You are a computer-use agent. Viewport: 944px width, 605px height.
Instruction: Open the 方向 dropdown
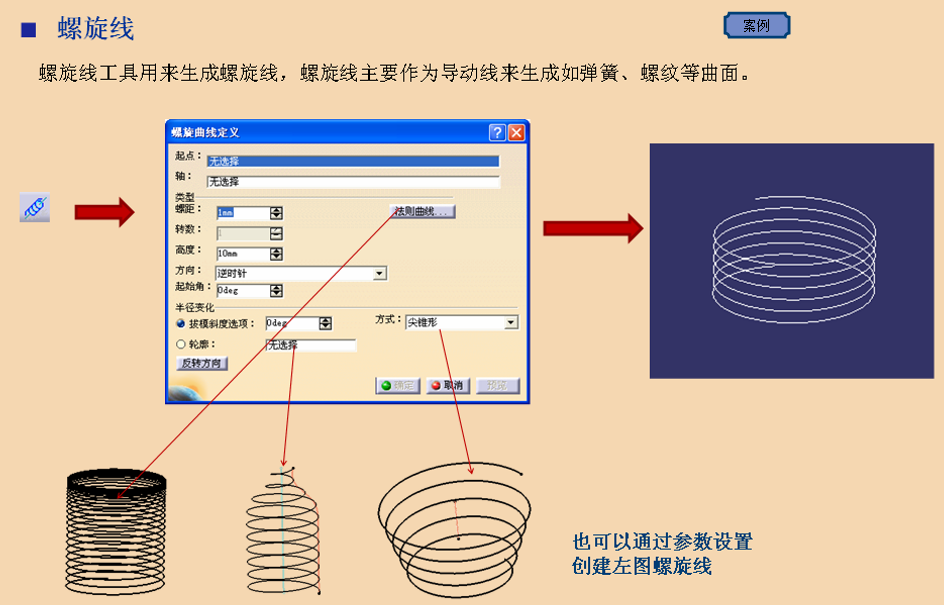(x=379, y=273)
